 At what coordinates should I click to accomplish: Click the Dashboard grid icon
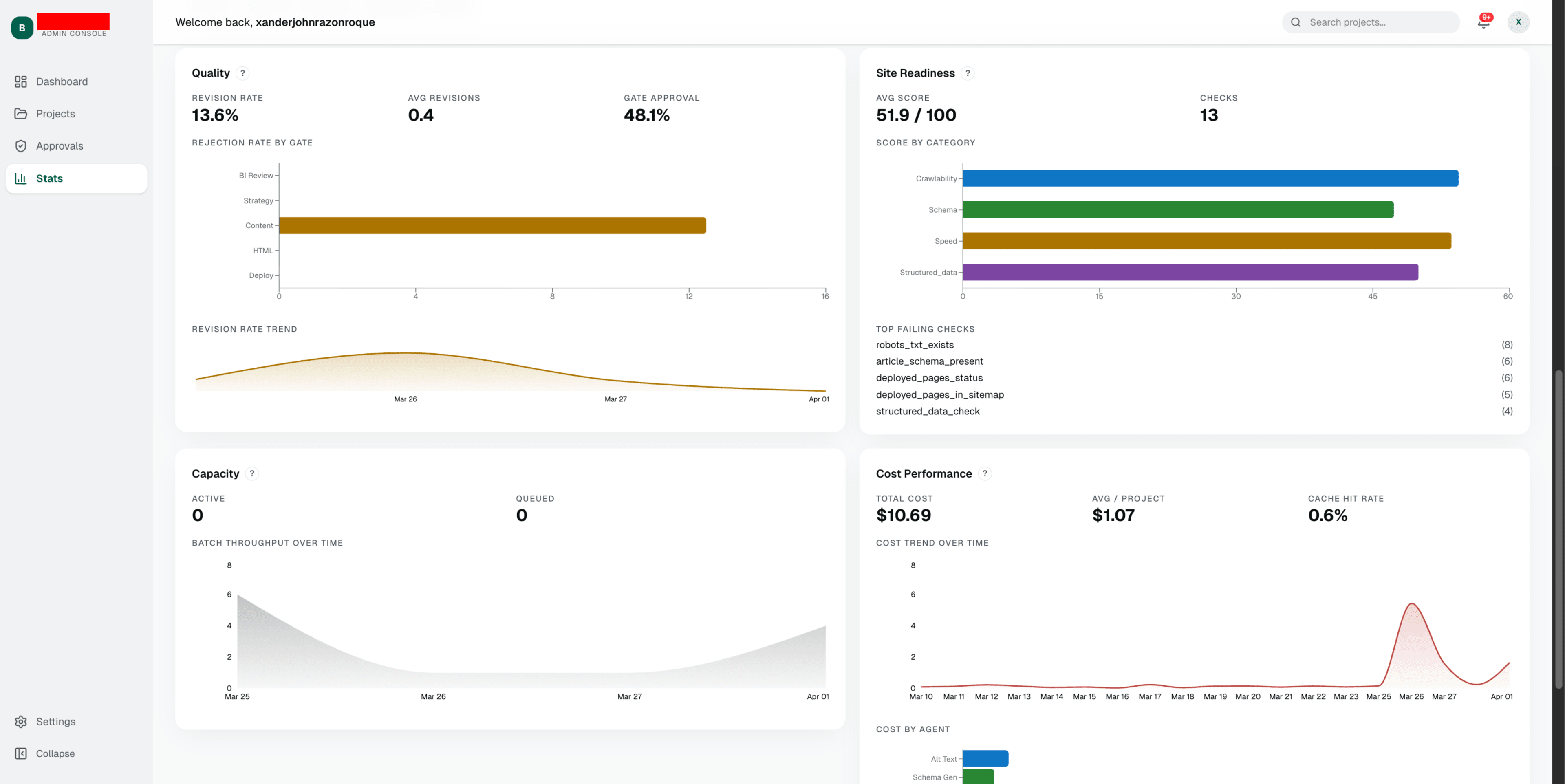21,81
